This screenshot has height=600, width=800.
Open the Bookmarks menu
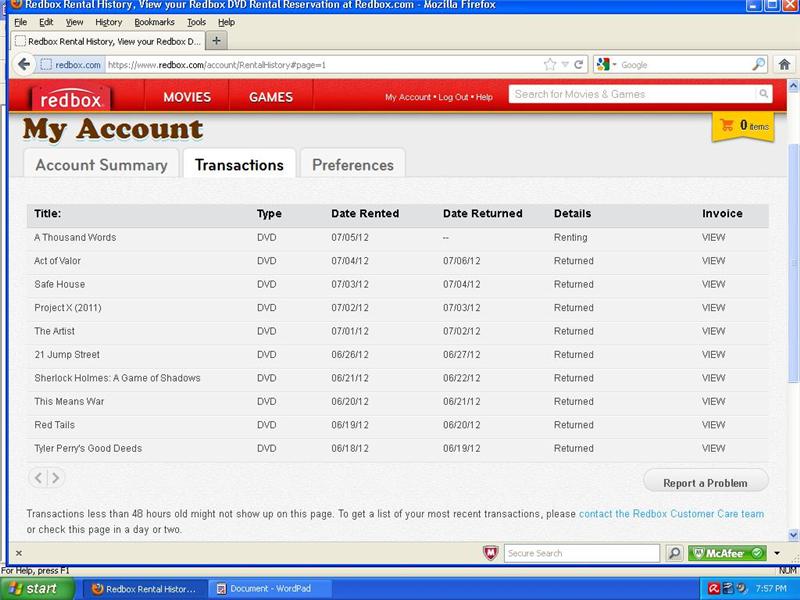tap(154, 22)
